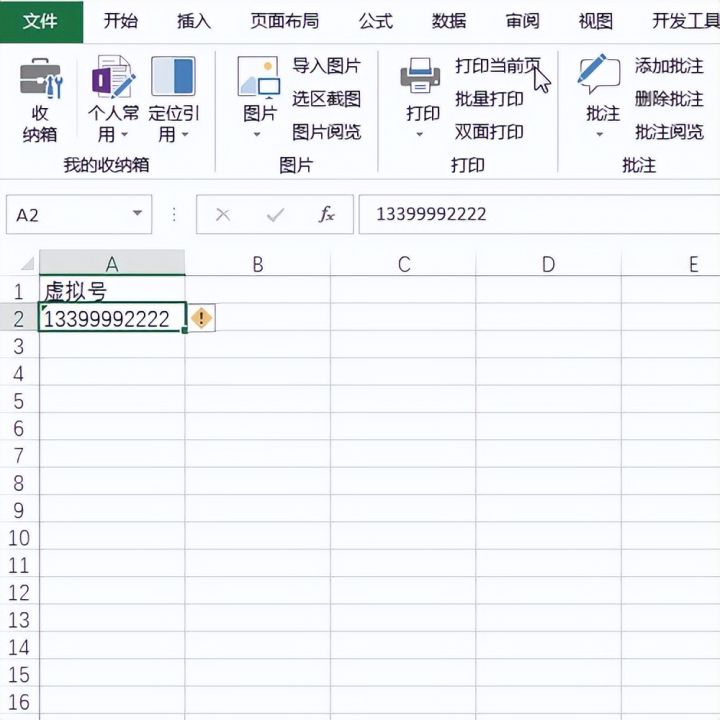Click cell A1 containing 虚拟号

pos(112,290)
